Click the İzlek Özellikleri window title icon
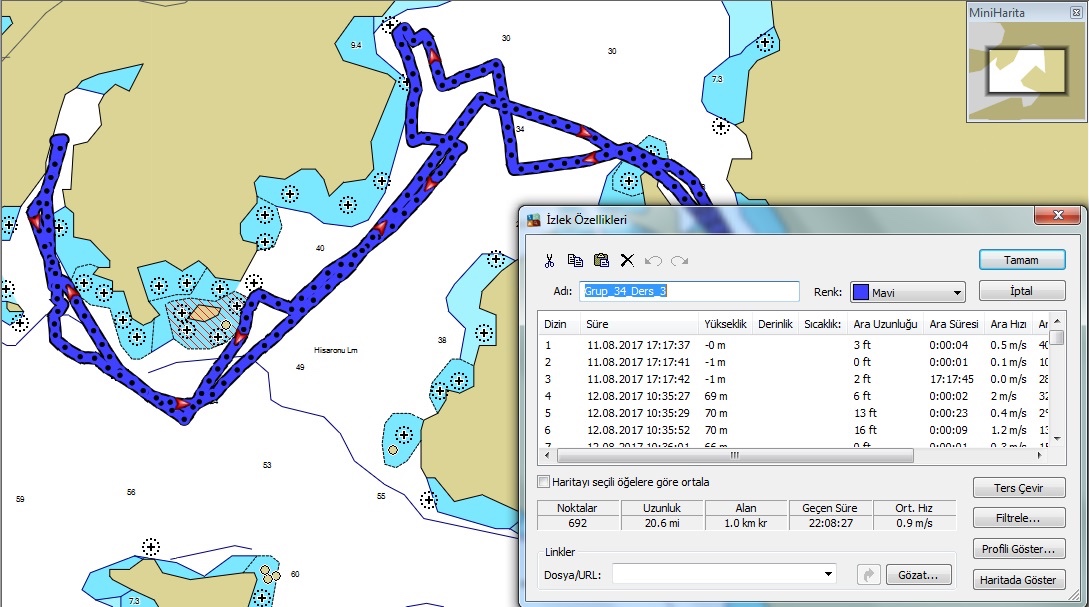1089x607 pixels. pyautogui.click(x=533, y=220)
